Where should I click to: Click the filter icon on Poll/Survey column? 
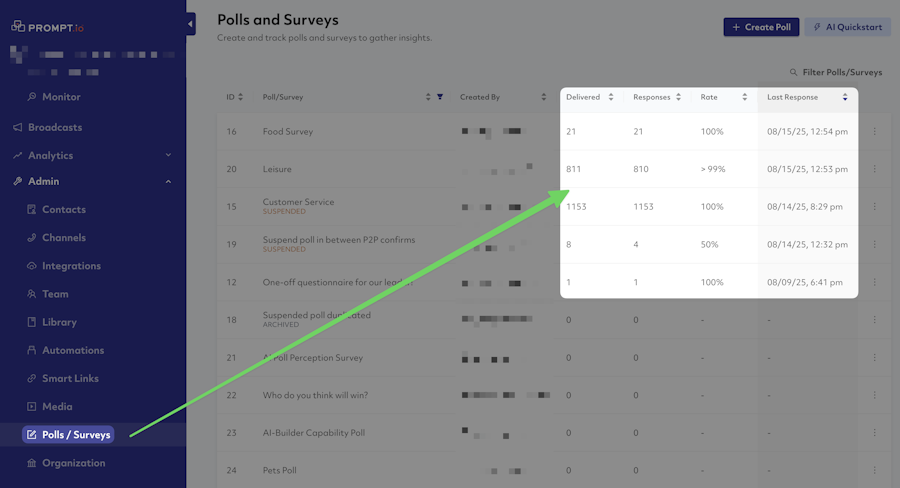pyautogui.click(x=440, y=97)
